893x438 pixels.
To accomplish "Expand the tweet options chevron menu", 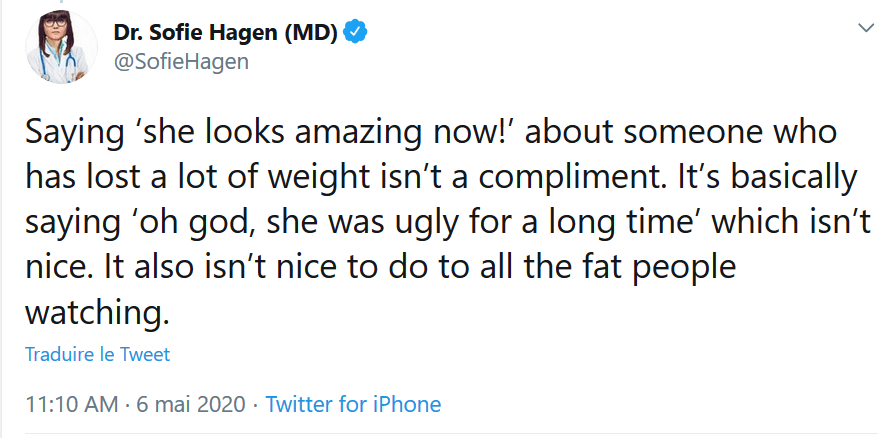I will click(866, 28).
